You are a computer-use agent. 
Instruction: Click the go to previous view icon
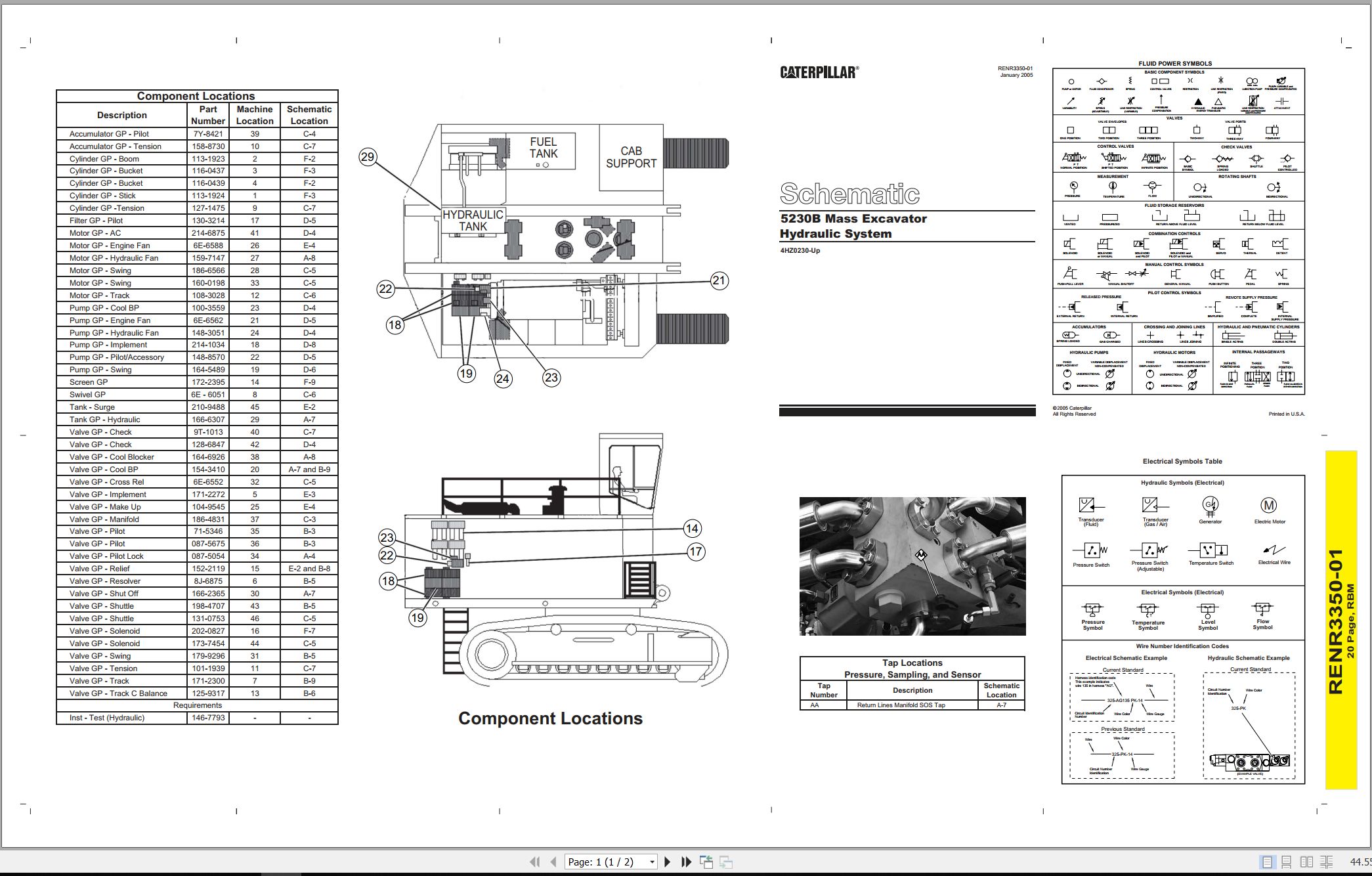[x=706, y=862]
